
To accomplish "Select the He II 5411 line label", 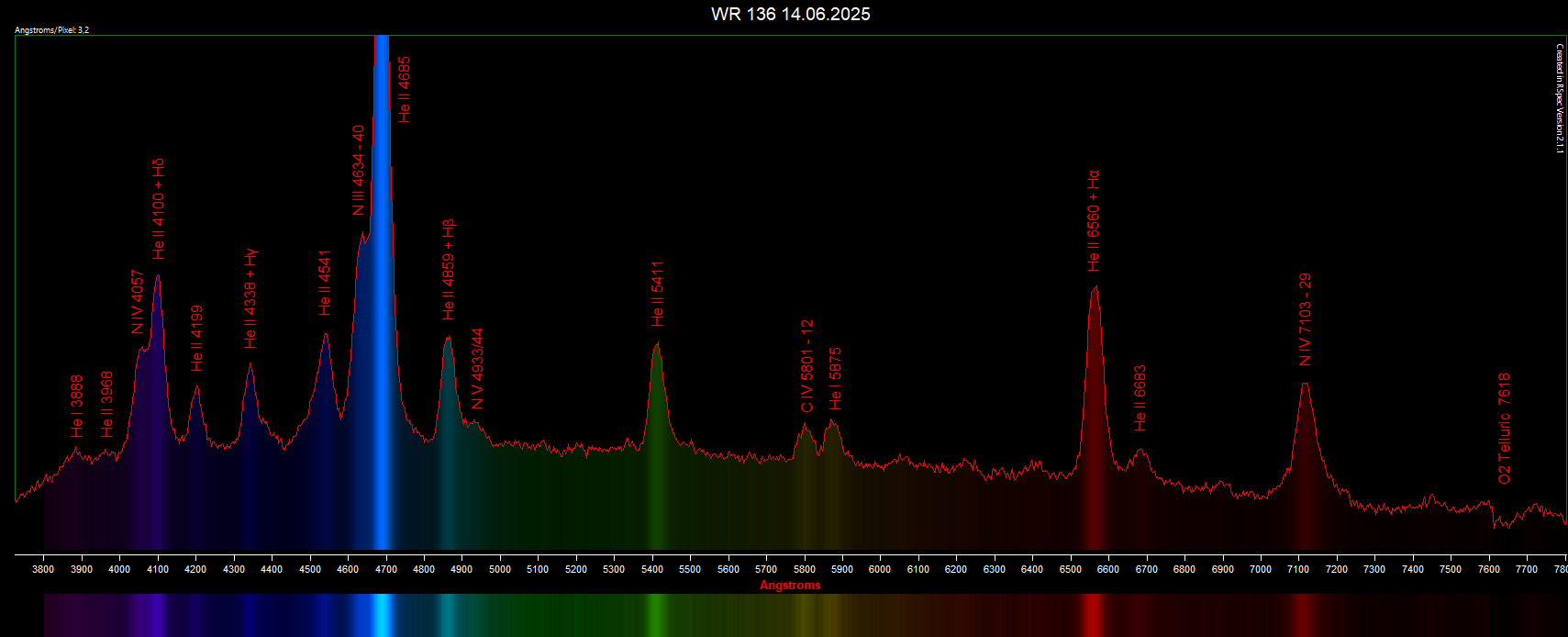I will point(658,294).
